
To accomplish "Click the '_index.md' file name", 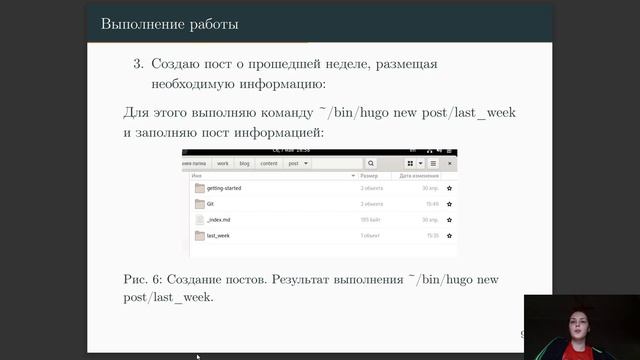I will (x=218, y=220).
